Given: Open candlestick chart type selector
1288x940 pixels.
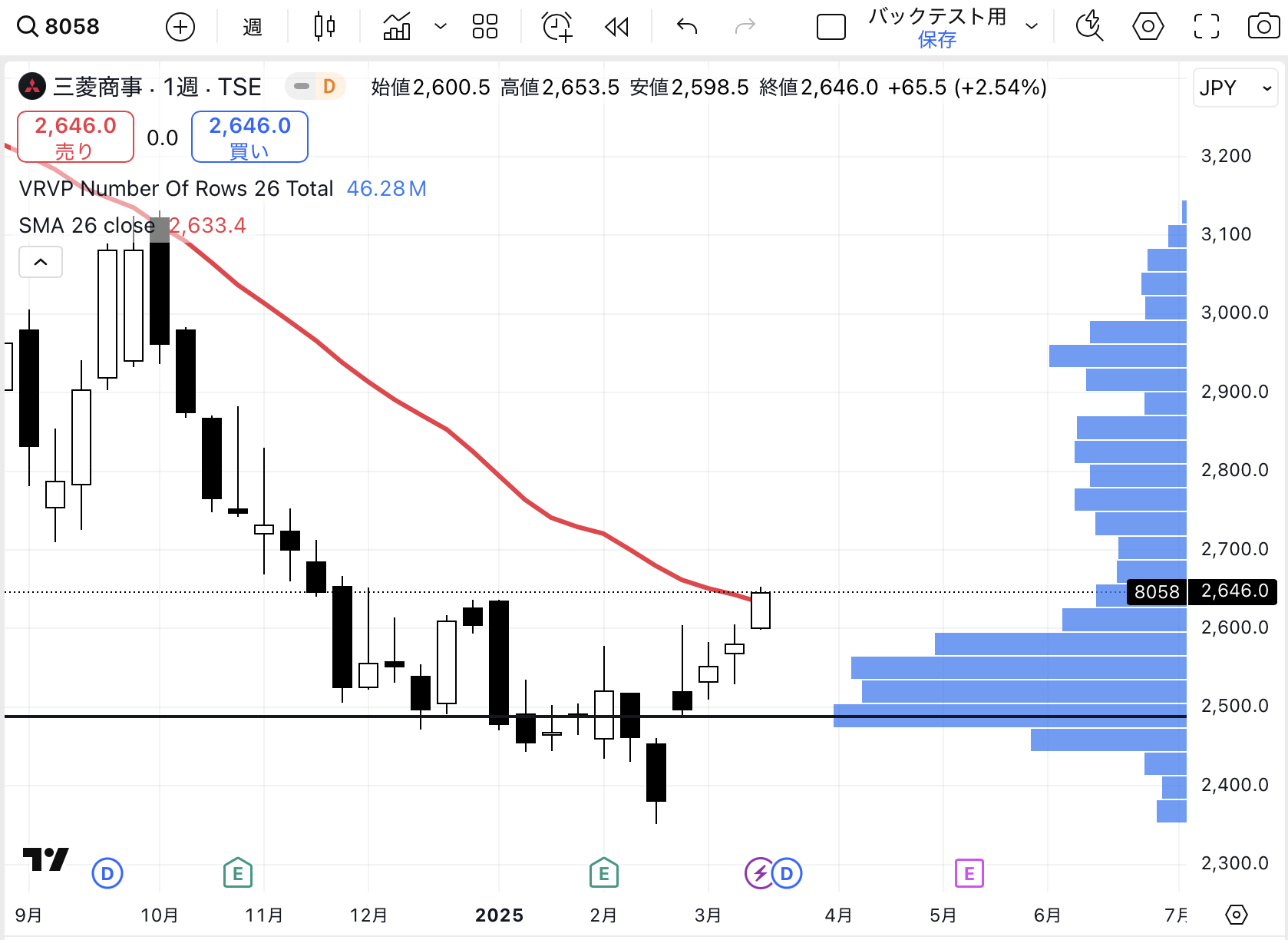Looking at the screenshot, I should point(325,27).
